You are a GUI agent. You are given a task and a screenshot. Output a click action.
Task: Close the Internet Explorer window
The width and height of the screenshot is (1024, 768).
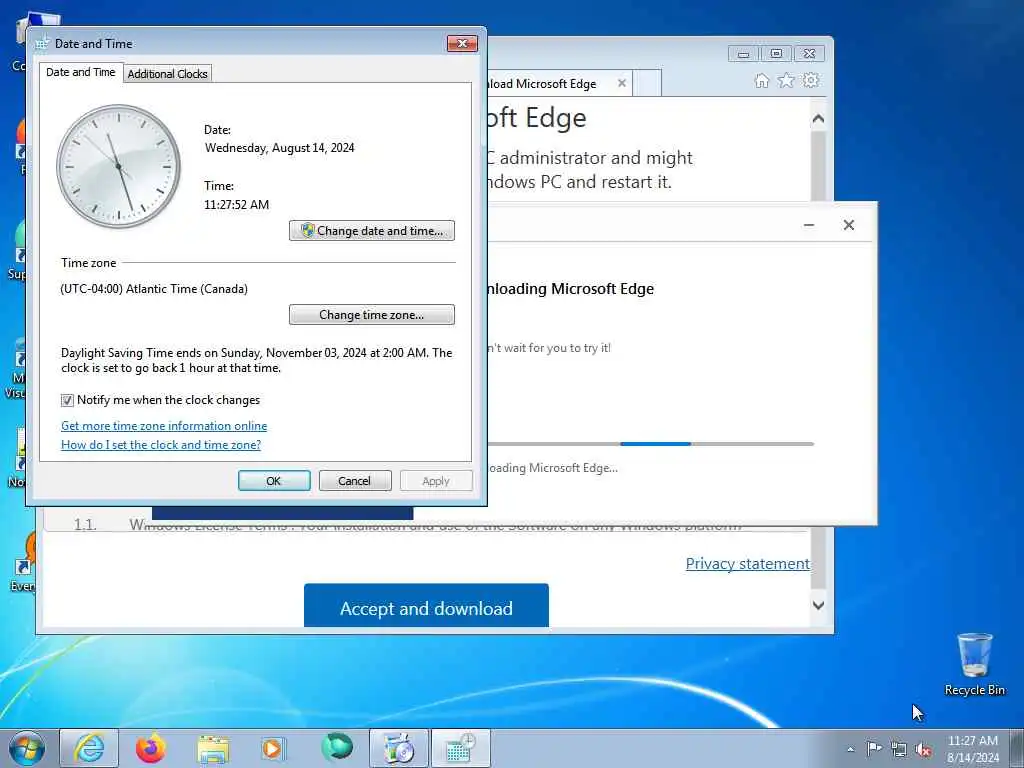809,54
